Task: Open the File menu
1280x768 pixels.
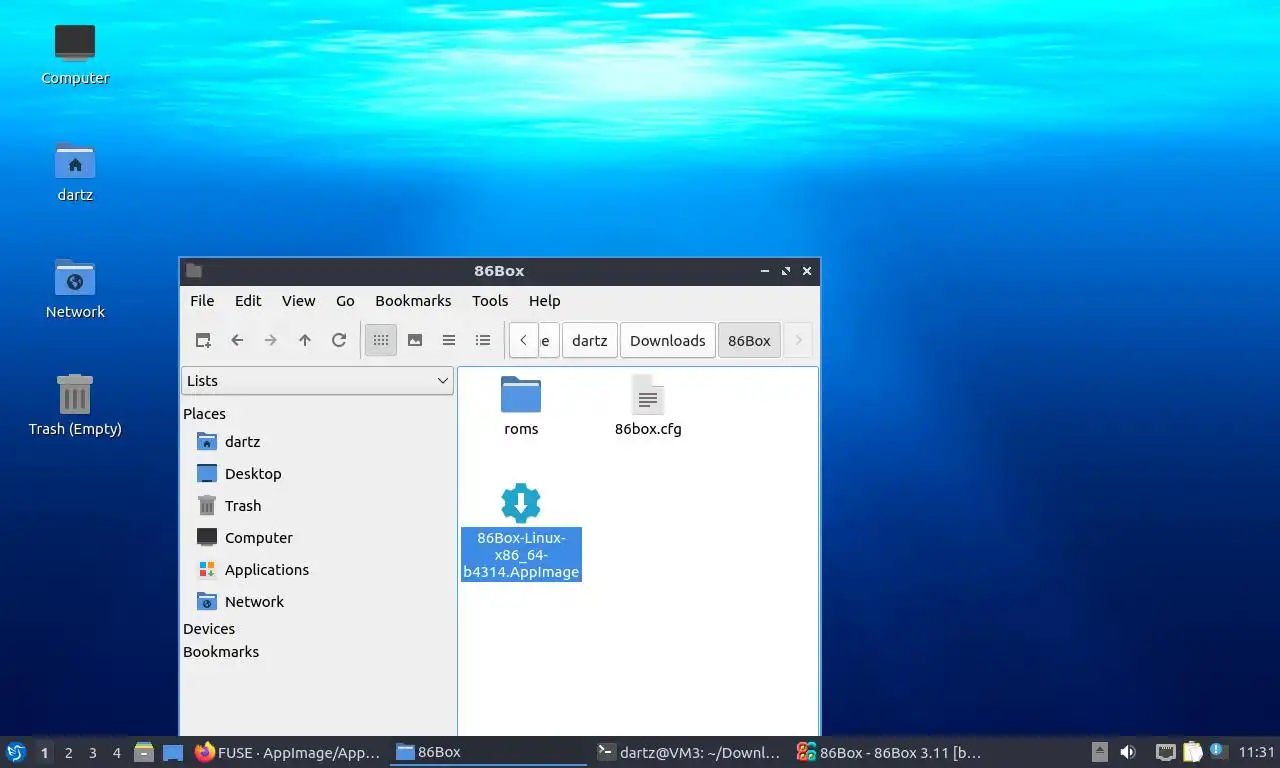Action: 202,300
